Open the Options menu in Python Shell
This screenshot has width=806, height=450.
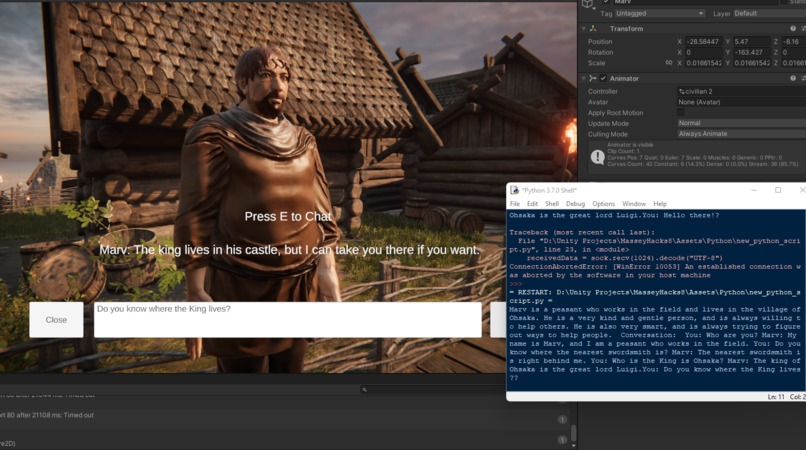tap(603, 204)
